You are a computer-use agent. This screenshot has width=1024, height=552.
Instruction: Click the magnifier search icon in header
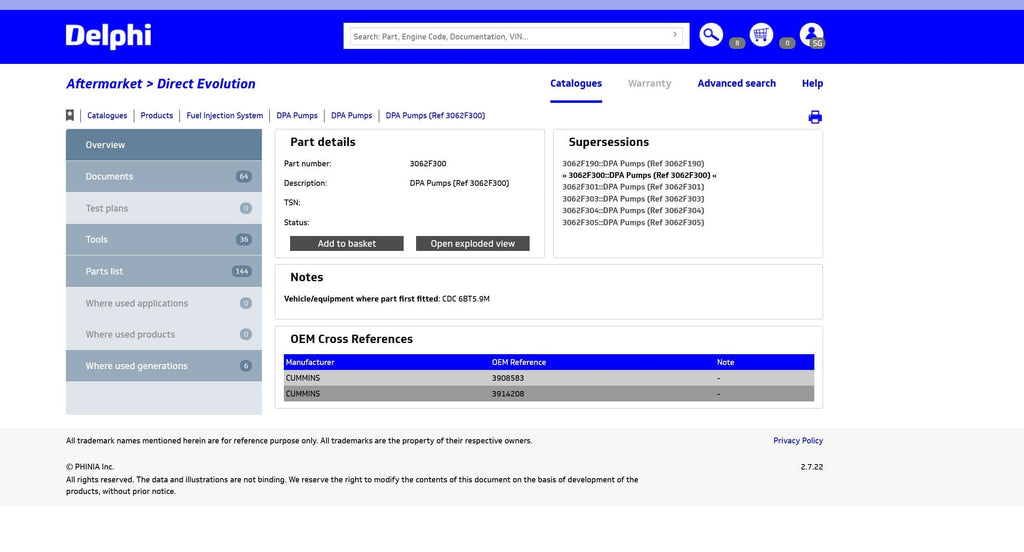click(x=711, y=35)
